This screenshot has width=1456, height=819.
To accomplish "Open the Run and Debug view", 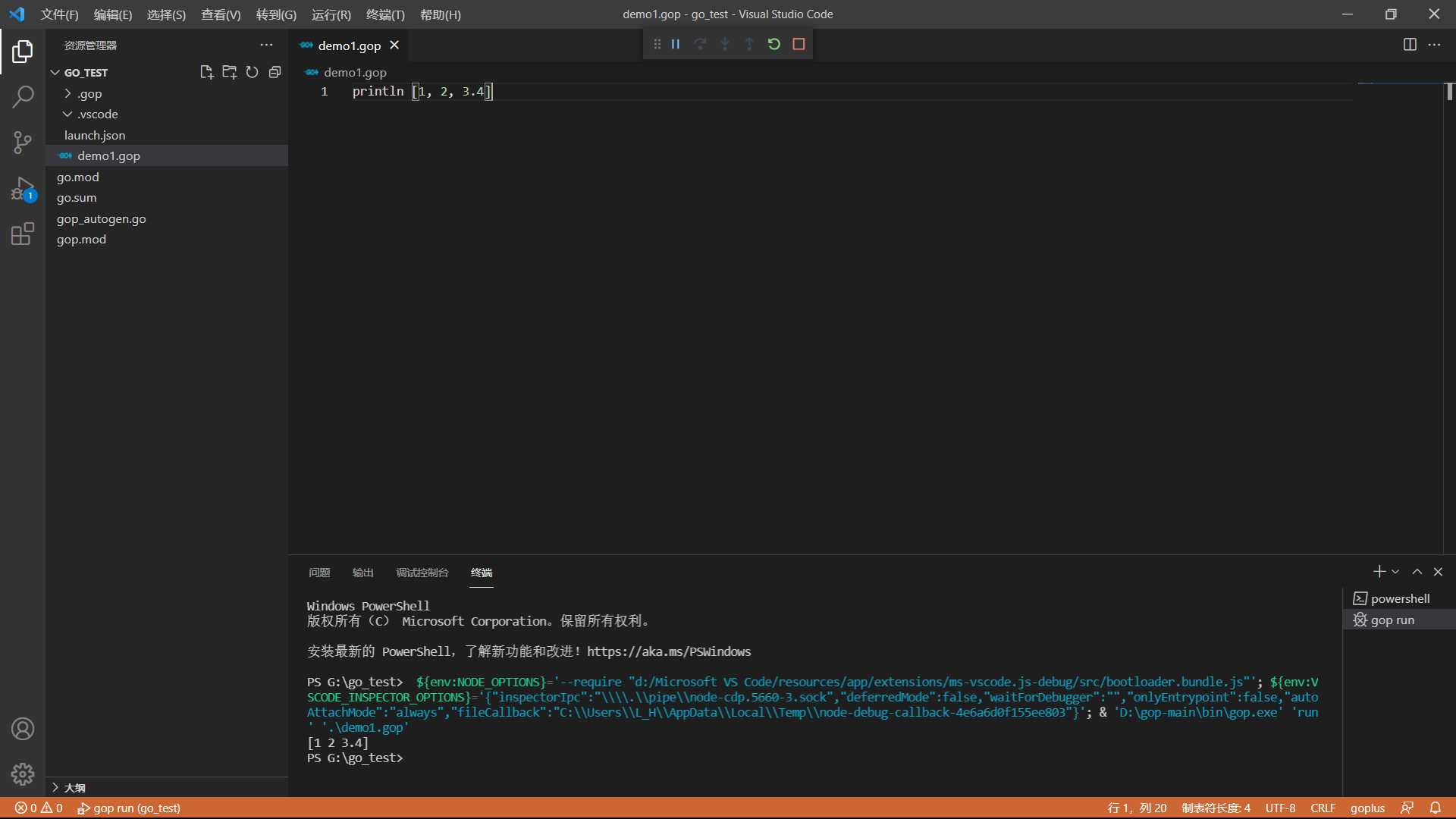I will click(x=23, y=188).
